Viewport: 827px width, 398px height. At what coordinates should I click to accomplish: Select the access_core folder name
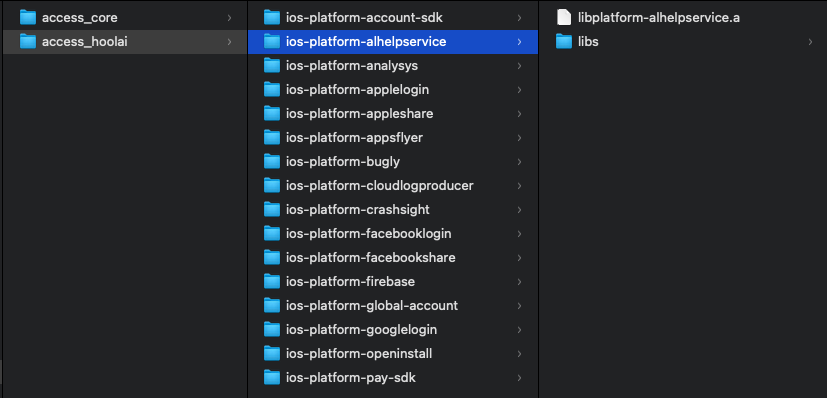[x=80, y=18]
